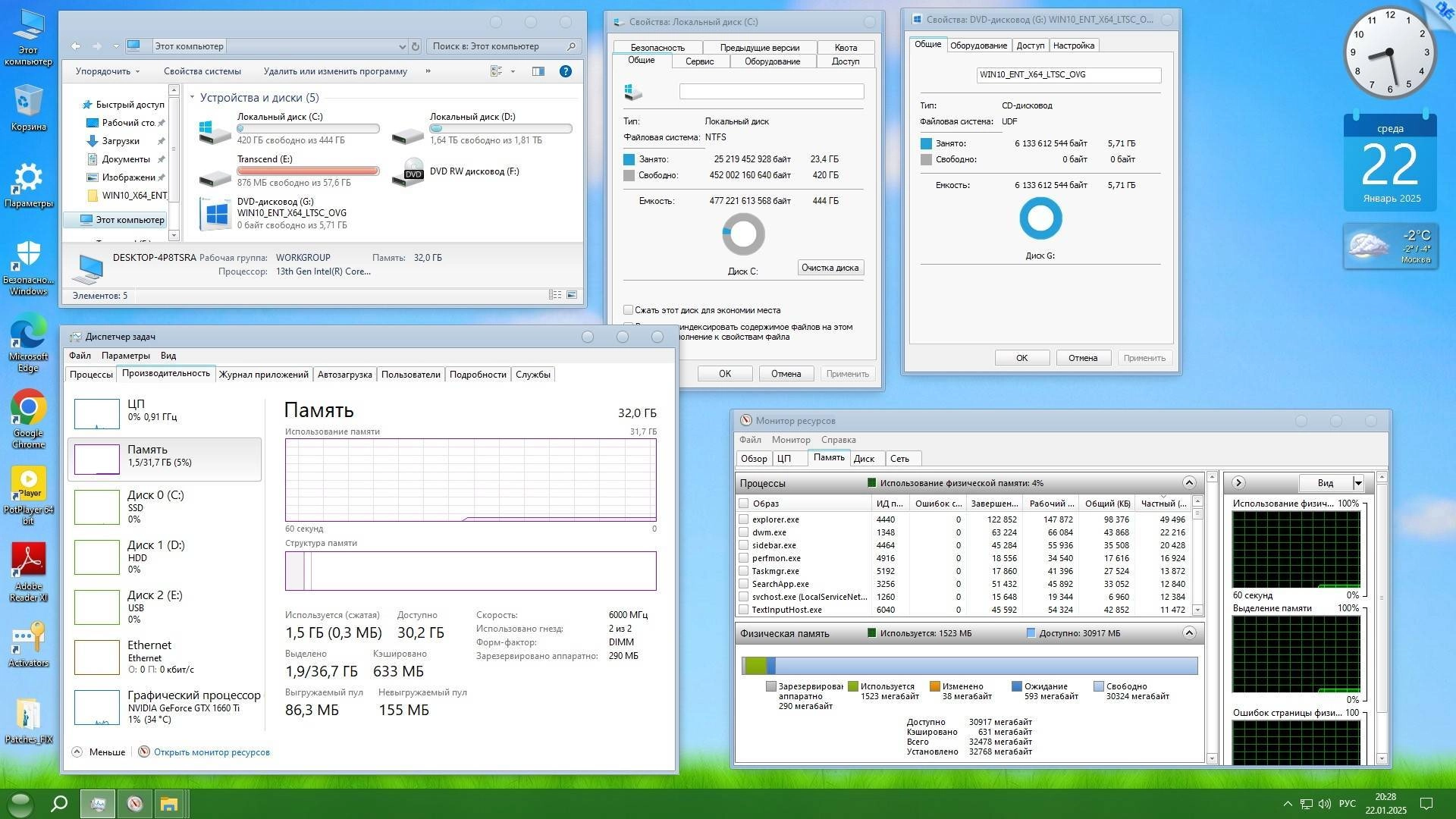Collapse the Процессы section in Resource Monitor
The image size is (1456, 819).
pos(1188,483)
